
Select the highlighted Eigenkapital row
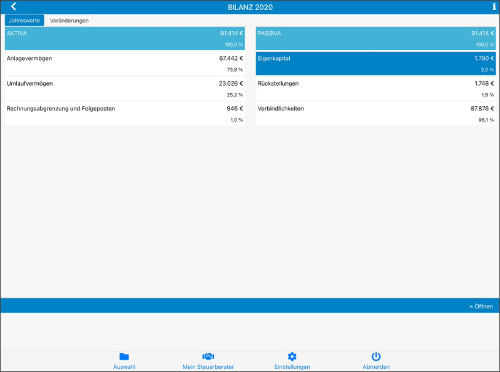click(376, 64)
